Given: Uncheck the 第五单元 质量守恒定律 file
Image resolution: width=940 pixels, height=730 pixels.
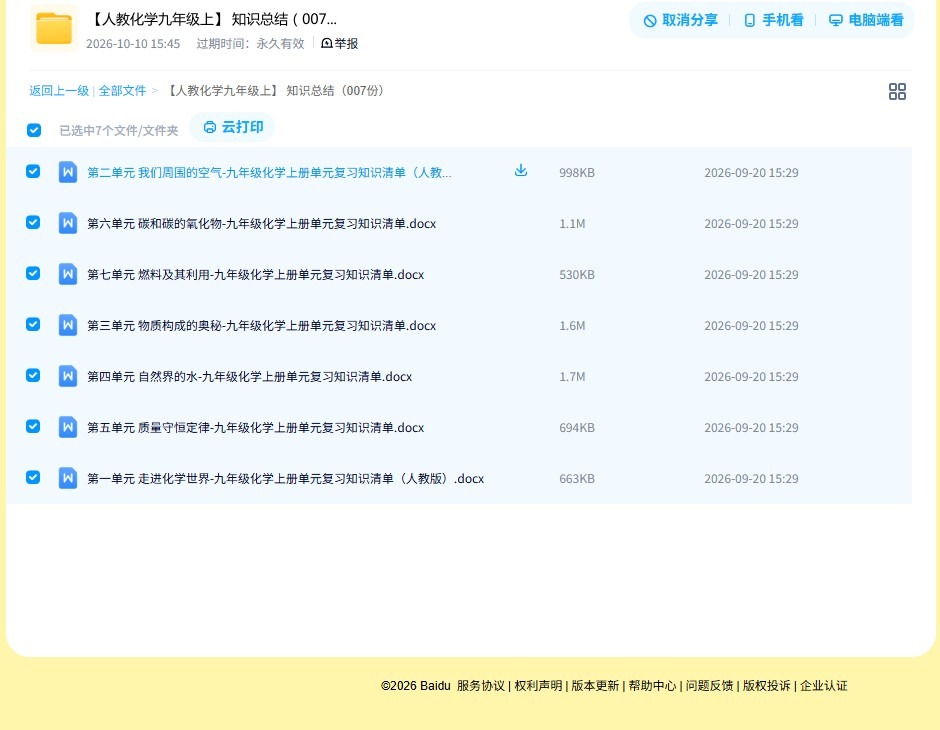Looking at the screenshot, I should point(33,426).
